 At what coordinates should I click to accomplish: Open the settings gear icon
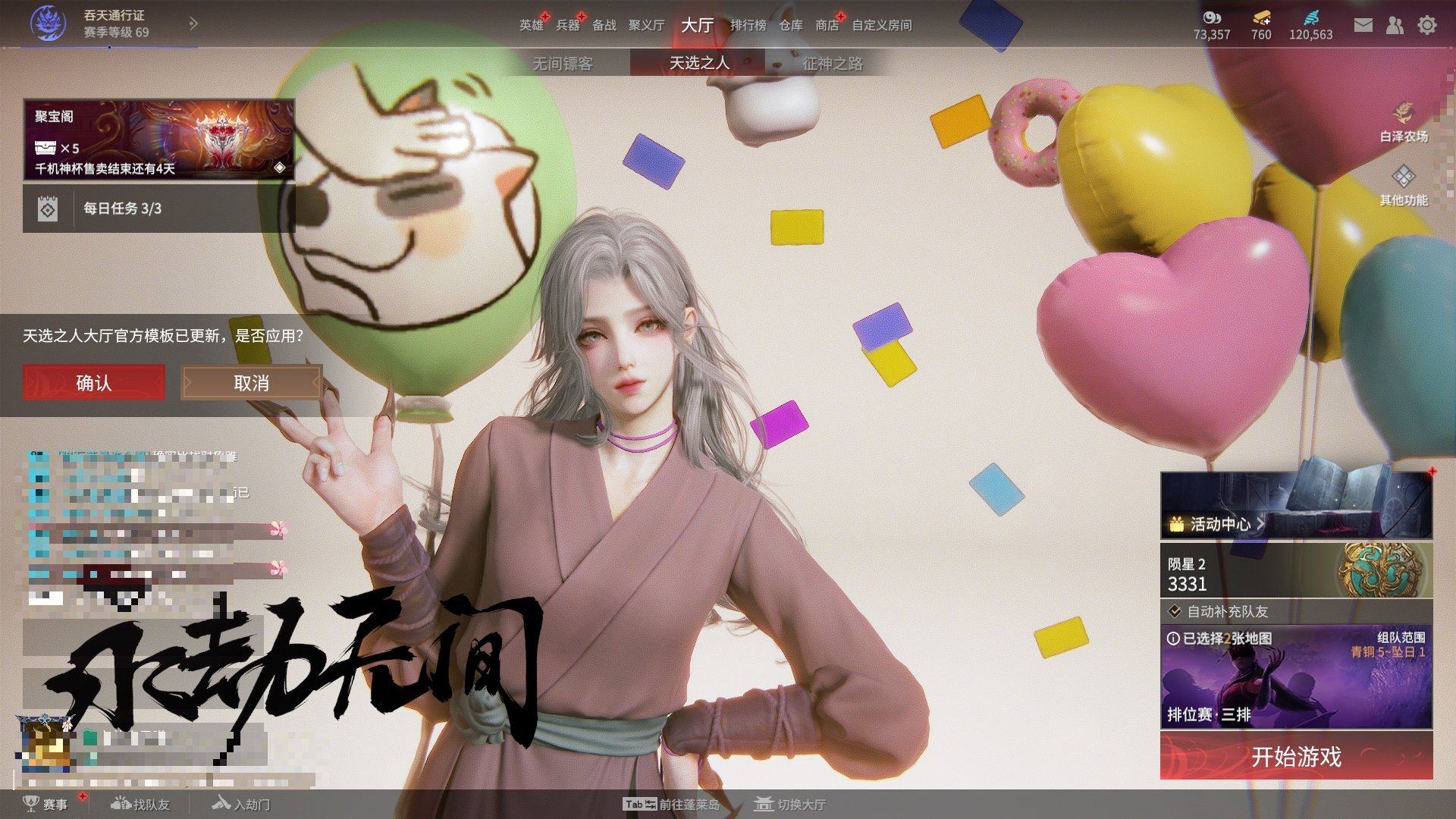pos(1427,25)
